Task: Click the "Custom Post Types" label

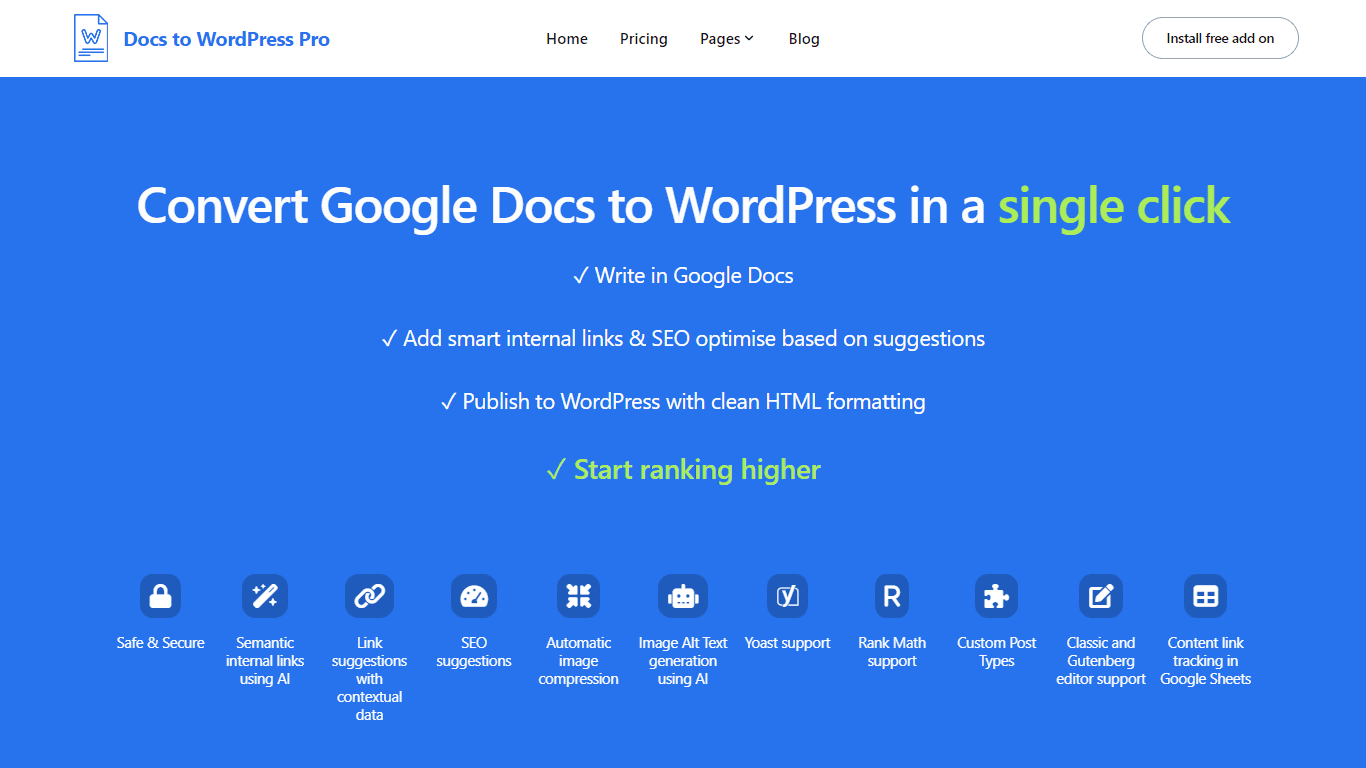Action: click(x=997, y=652)
